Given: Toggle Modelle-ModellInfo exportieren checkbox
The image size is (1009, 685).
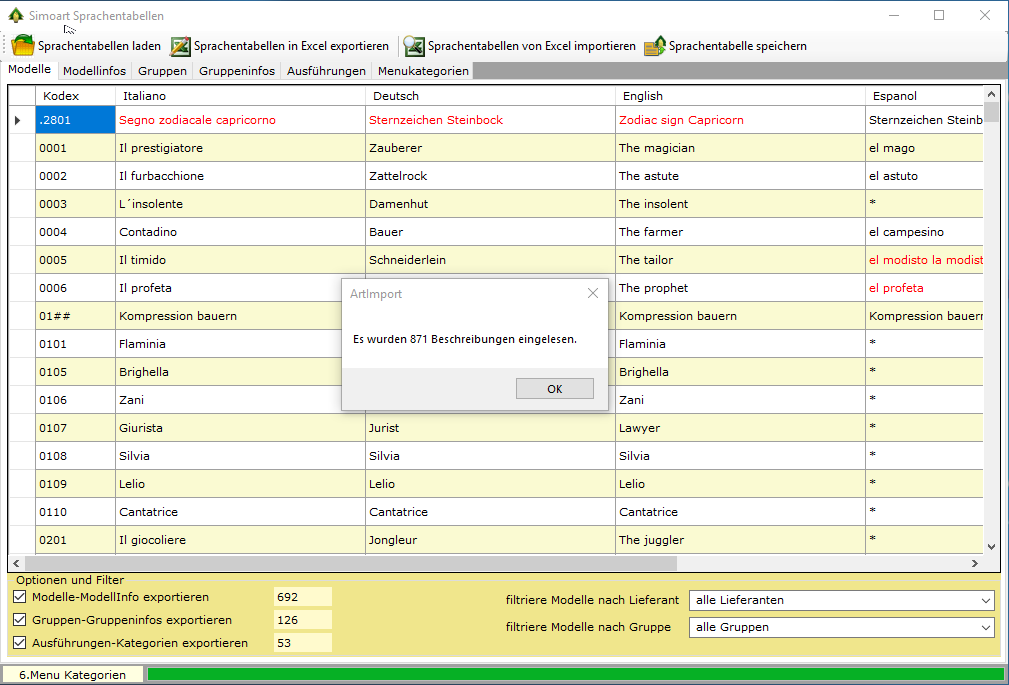Looking at the screenshot, I should coord(20,597).
